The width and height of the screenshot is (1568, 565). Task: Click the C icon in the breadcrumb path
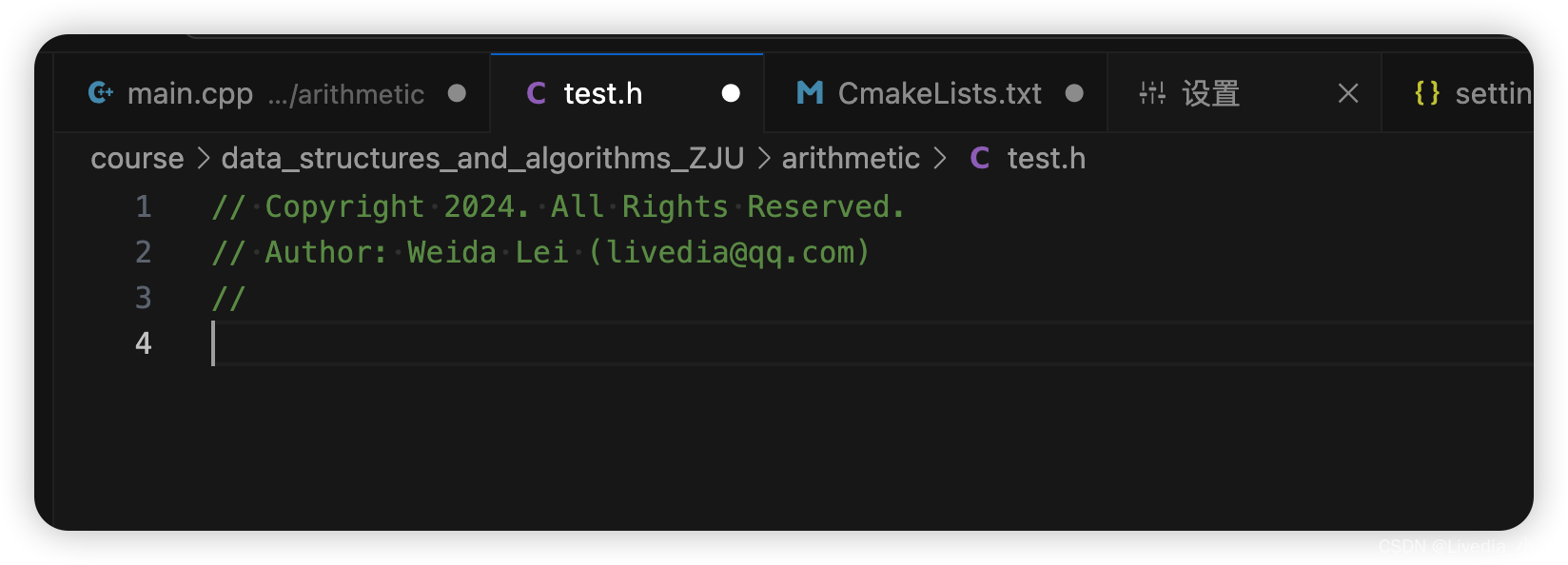(980, 159)
